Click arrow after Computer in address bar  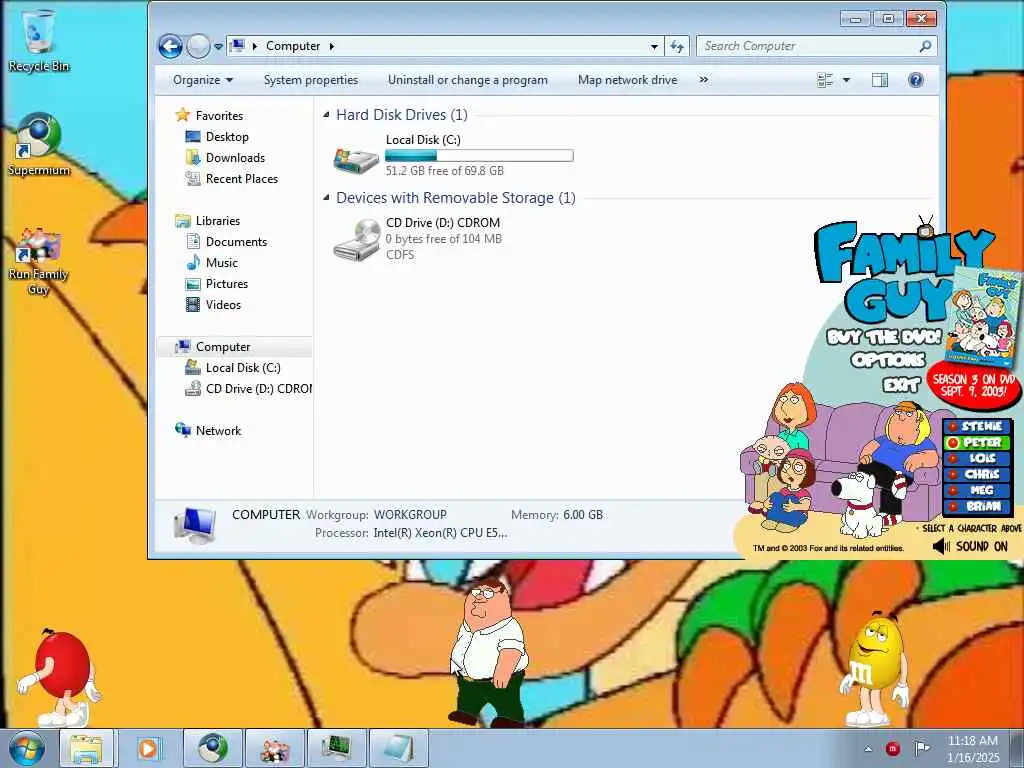click(332, 46)
